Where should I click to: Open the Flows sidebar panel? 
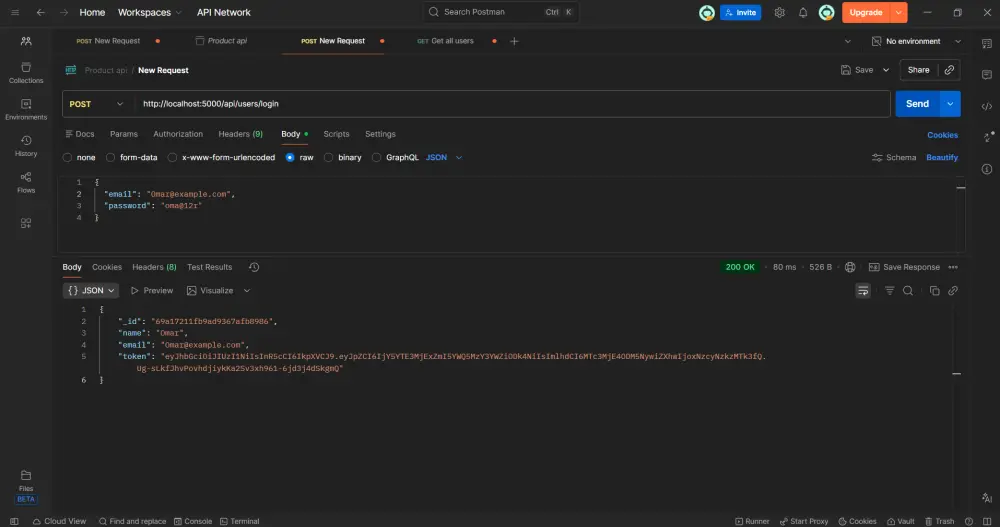(x=26, y=182)
